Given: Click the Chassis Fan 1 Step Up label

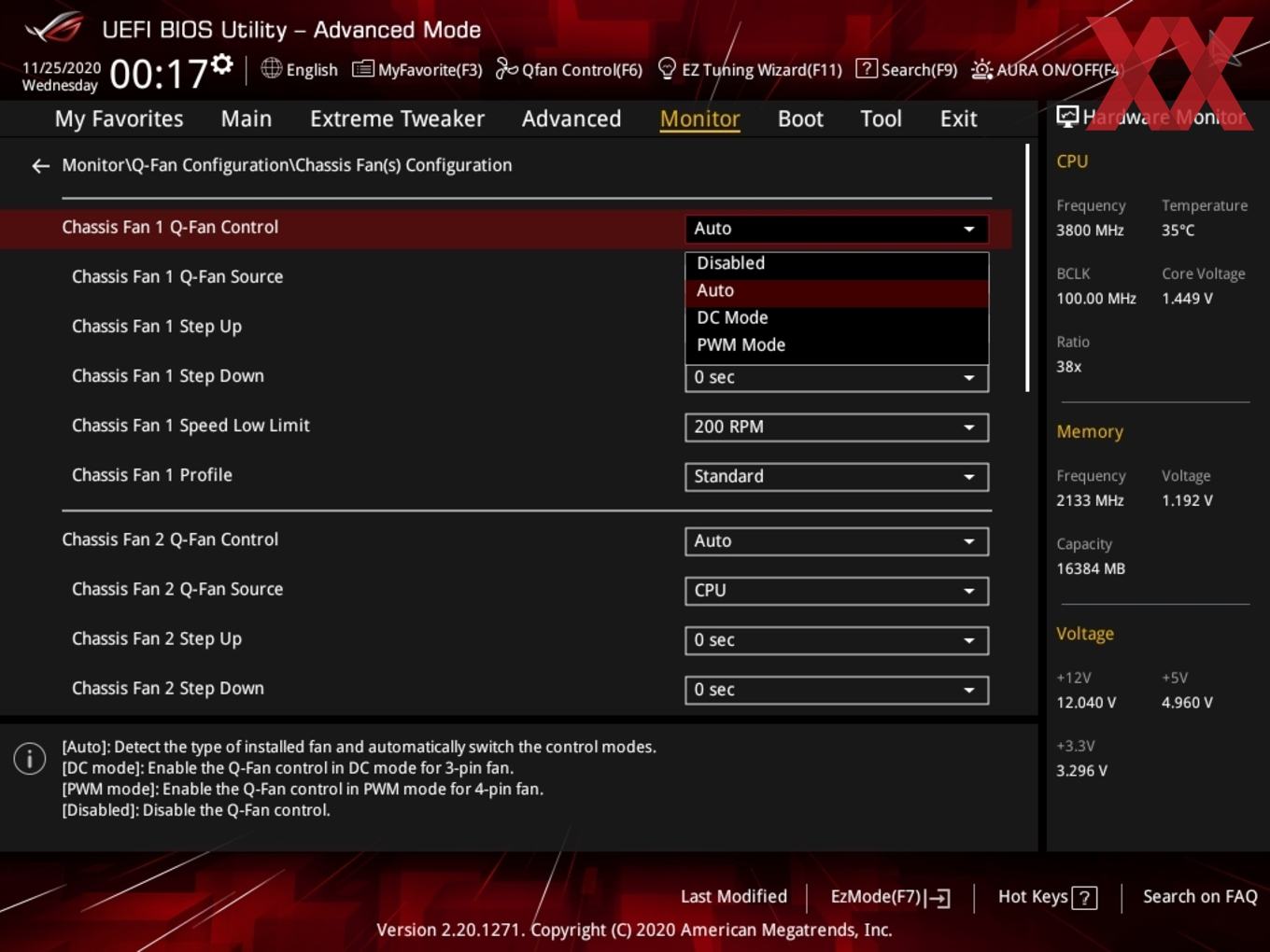Looking at the screenshot, I should pos(157,327).
